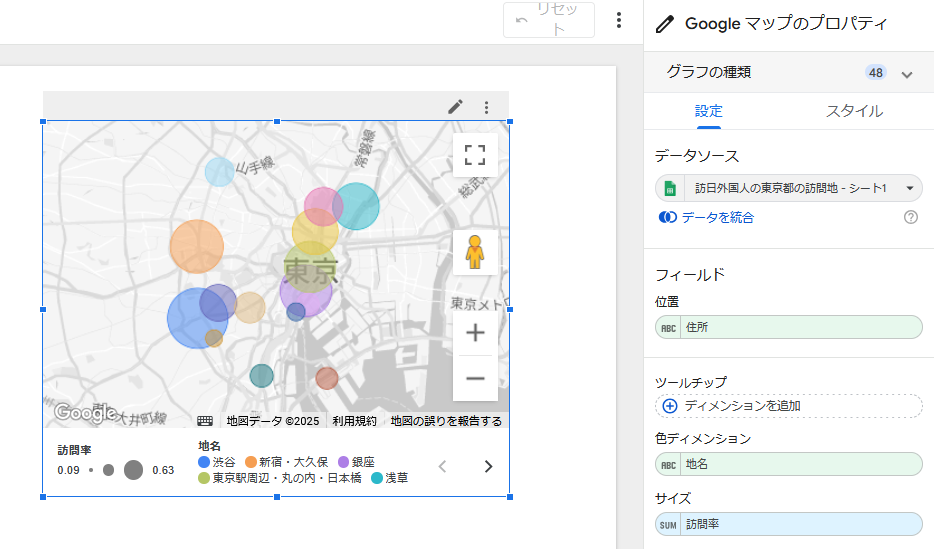Click the 住所 location field chip
This screenshot has width=934, height=549.
[788, 327]
